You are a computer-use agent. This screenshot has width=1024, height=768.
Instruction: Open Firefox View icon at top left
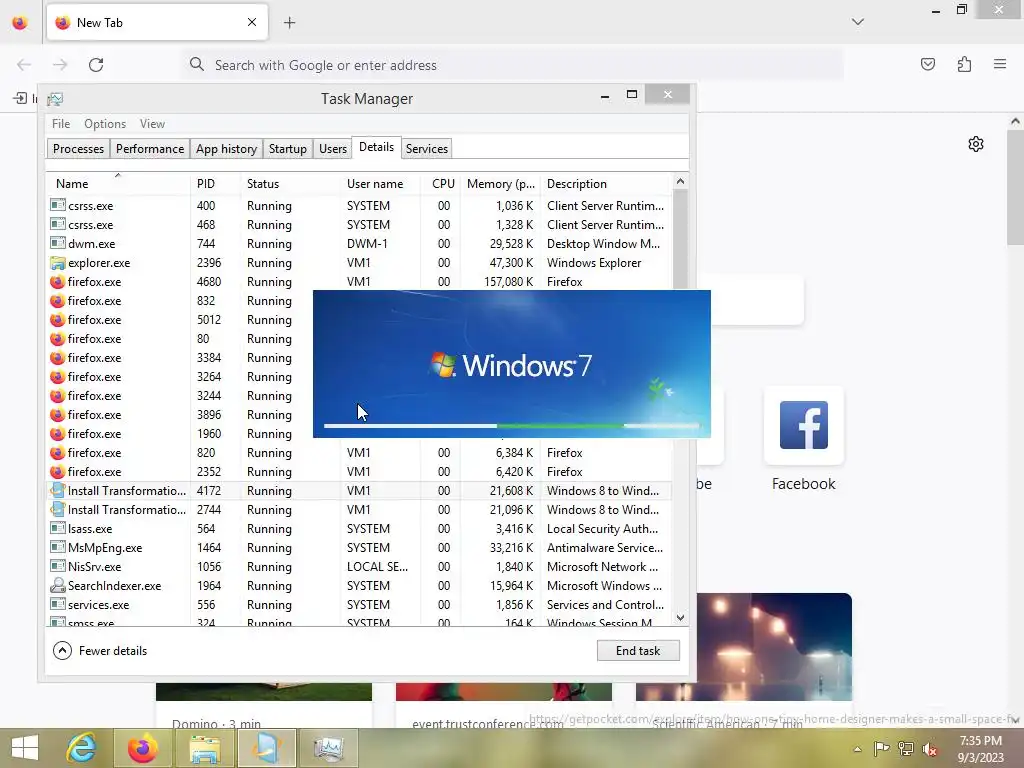20,22
